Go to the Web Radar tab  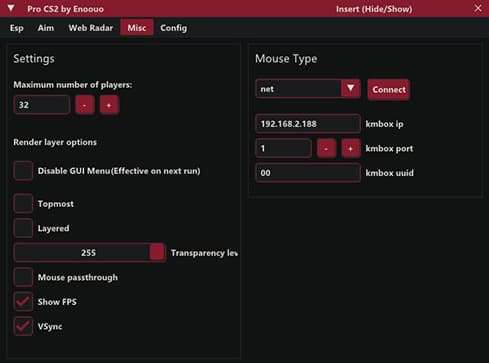[x=91, y=28]
